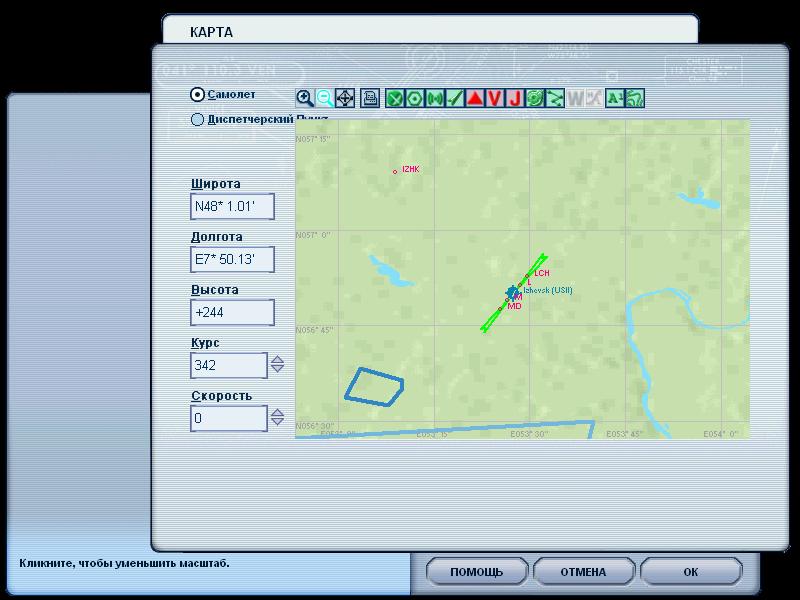800x600 pixels.
Task: Click the grayed weather stations W icon
Action: (575, 98)
